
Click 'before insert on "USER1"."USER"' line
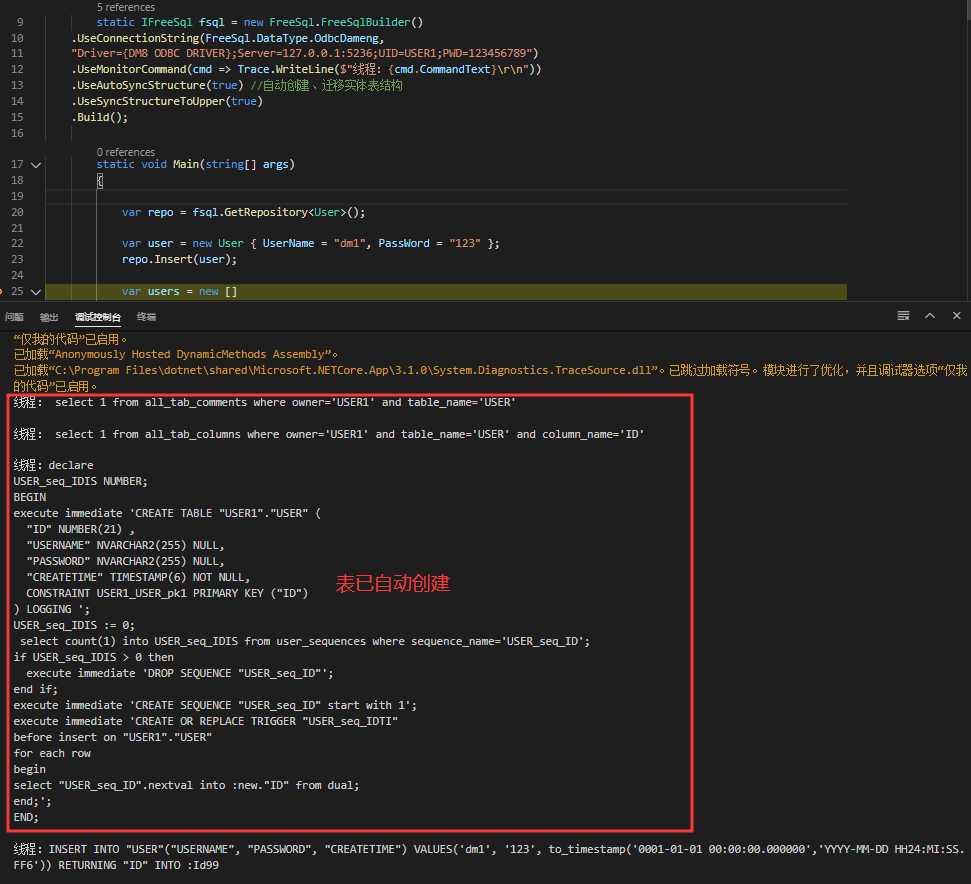click(x=113, y=738)
